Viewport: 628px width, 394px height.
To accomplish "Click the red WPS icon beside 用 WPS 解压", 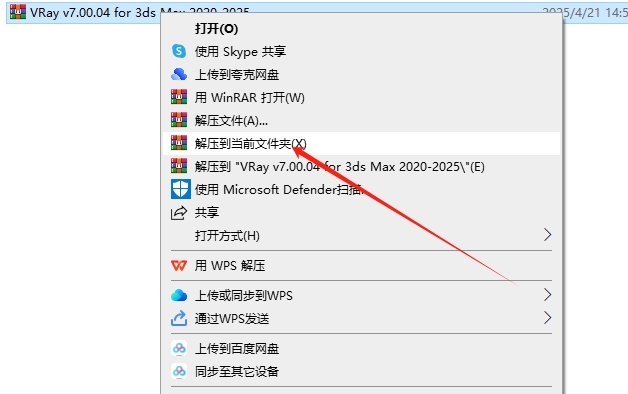I will (179, 265).
